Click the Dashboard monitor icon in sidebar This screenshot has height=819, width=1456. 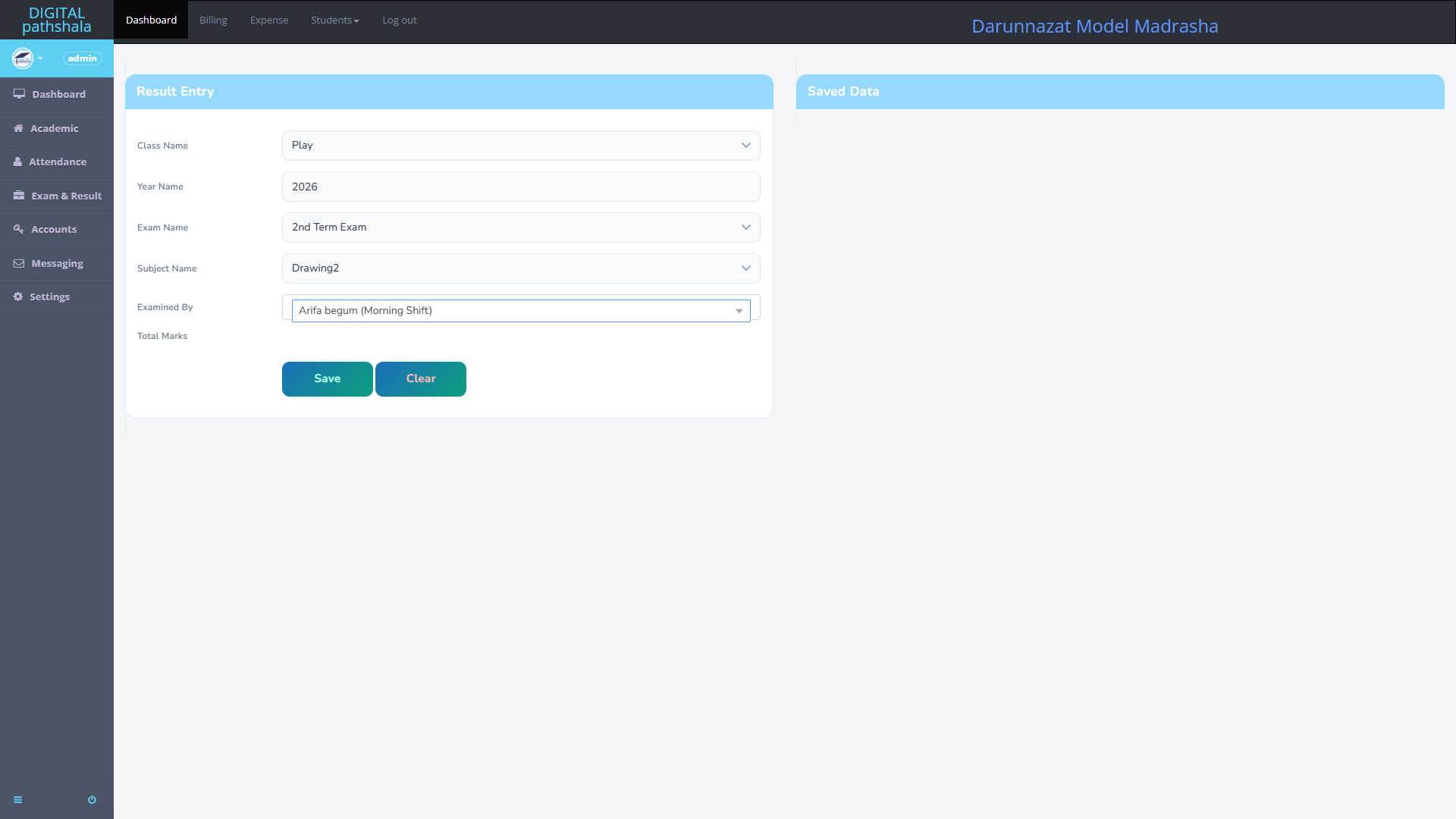click(x=19, y=94)
